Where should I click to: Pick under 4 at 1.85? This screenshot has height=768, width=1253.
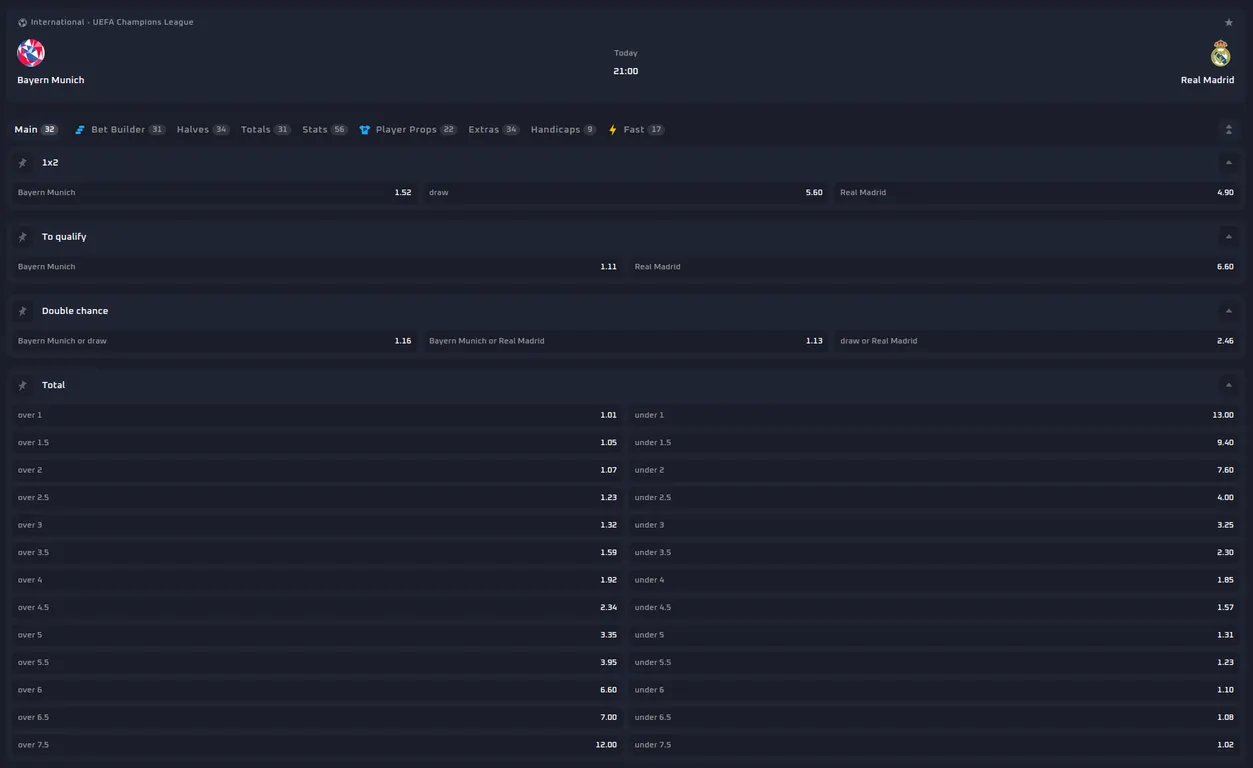934,580
